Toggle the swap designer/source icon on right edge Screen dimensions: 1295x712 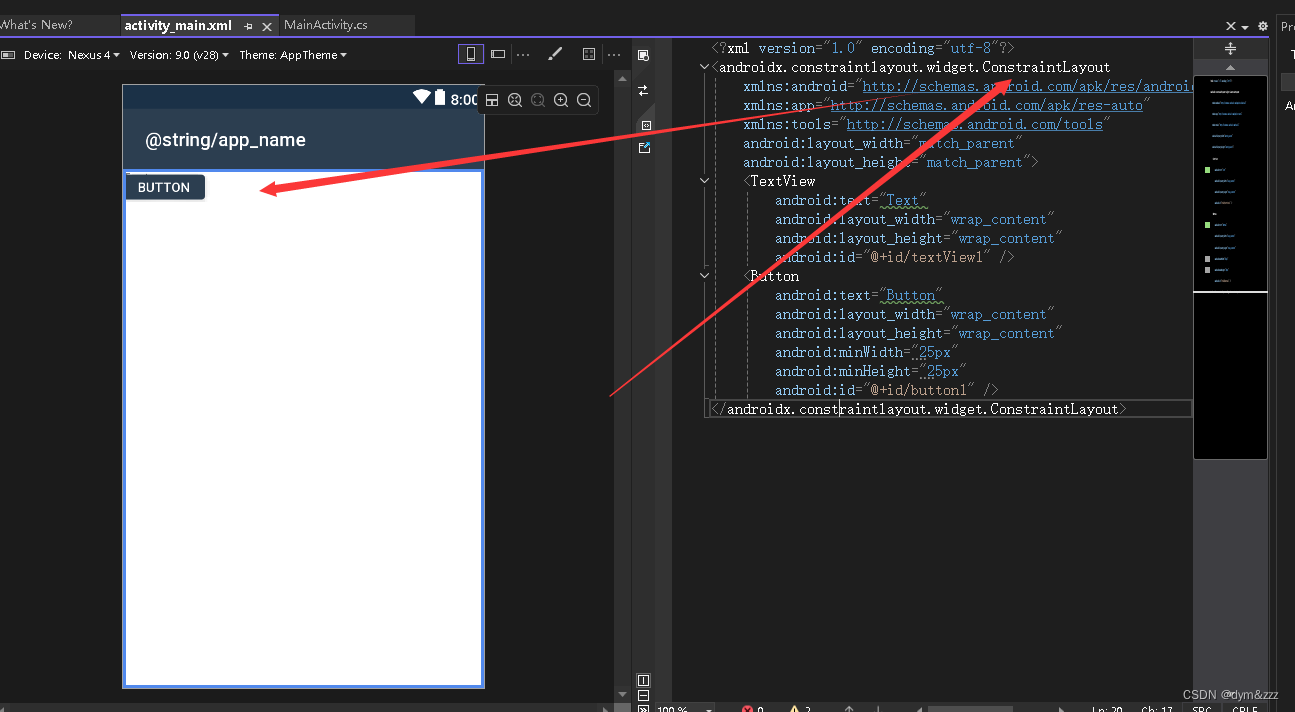pyautogui.click(x=643, y=89)
